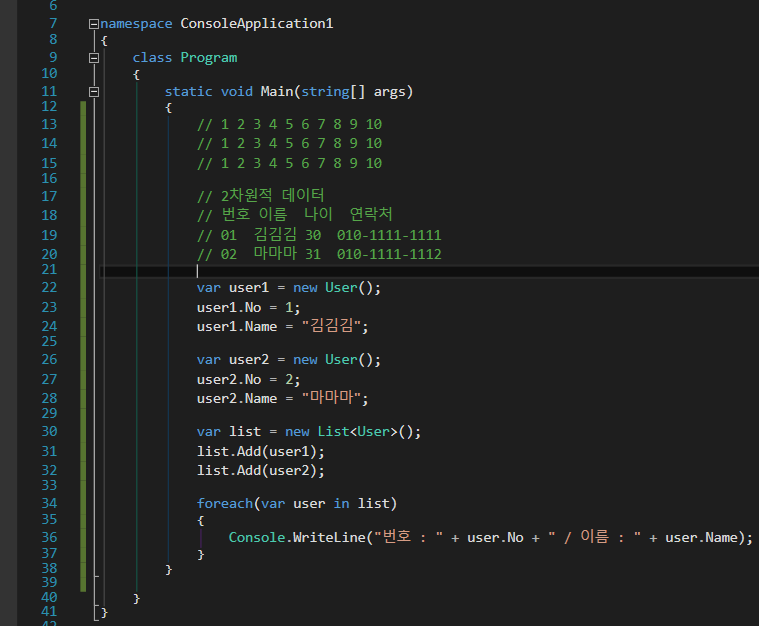Click 'user2.No = 2;' statement
This screenshot has width=759, height=626.
pyautogui.click(x=248, y=380)
